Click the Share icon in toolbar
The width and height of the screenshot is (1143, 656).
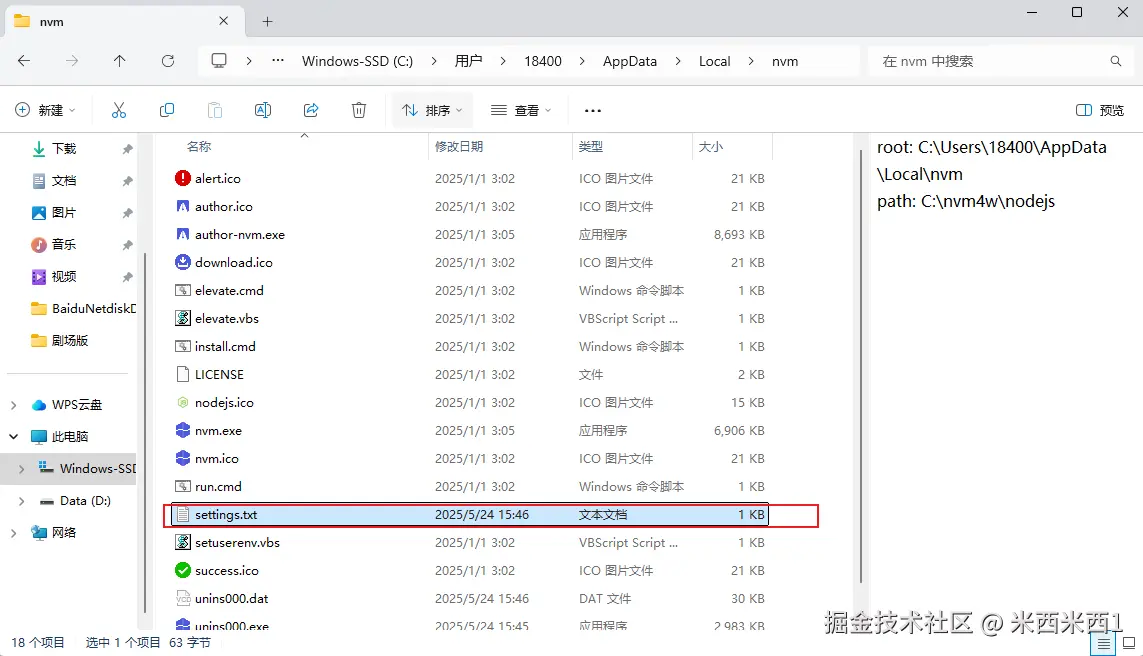point(311,110)
